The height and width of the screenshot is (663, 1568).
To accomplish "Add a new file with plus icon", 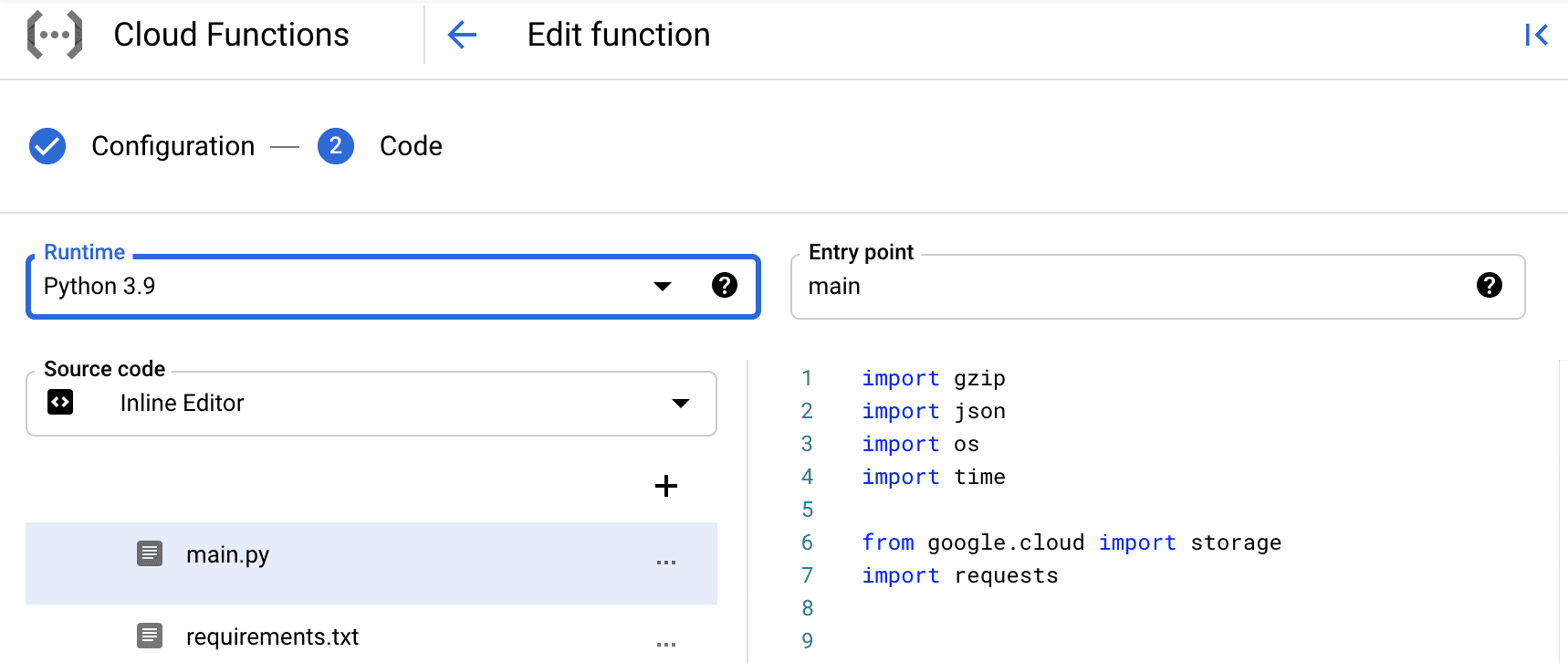I will 666,486.
